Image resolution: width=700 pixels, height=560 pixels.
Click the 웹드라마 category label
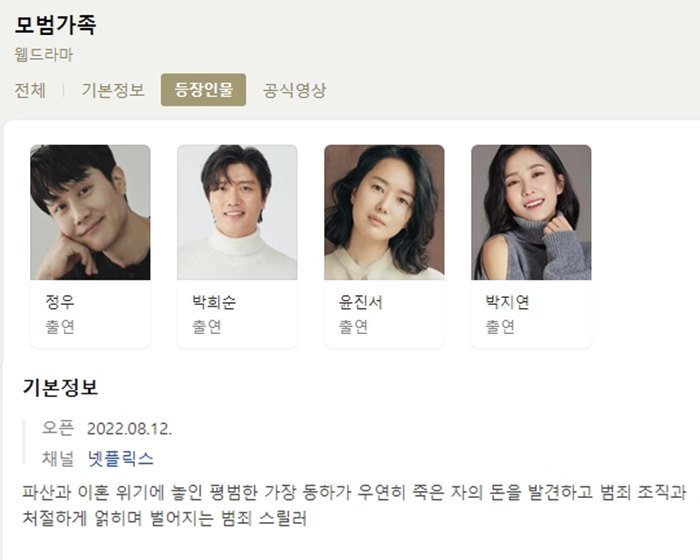pos(43,54)
